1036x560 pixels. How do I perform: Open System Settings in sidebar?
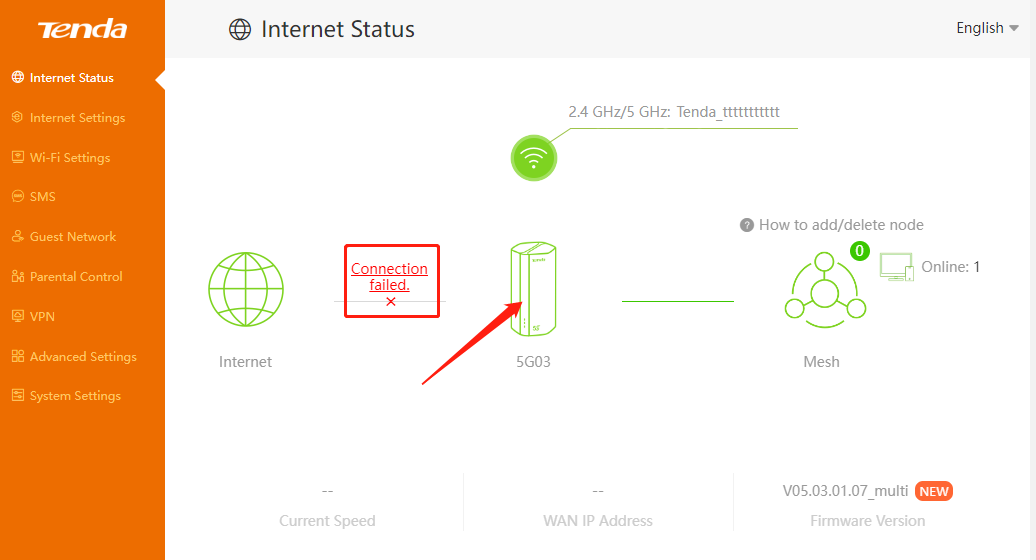tap(75, 396)
